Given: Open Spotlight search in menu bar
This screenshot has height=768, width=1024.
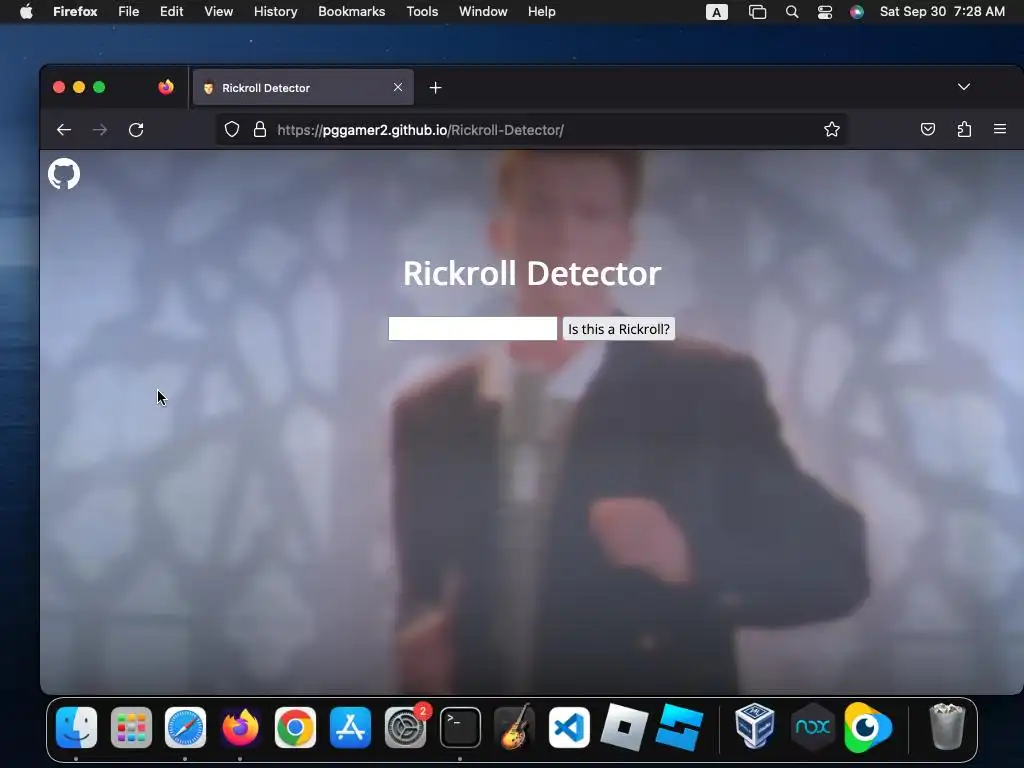Looking at the screenshot, I should pyautogui.click(x=792, y=12).
